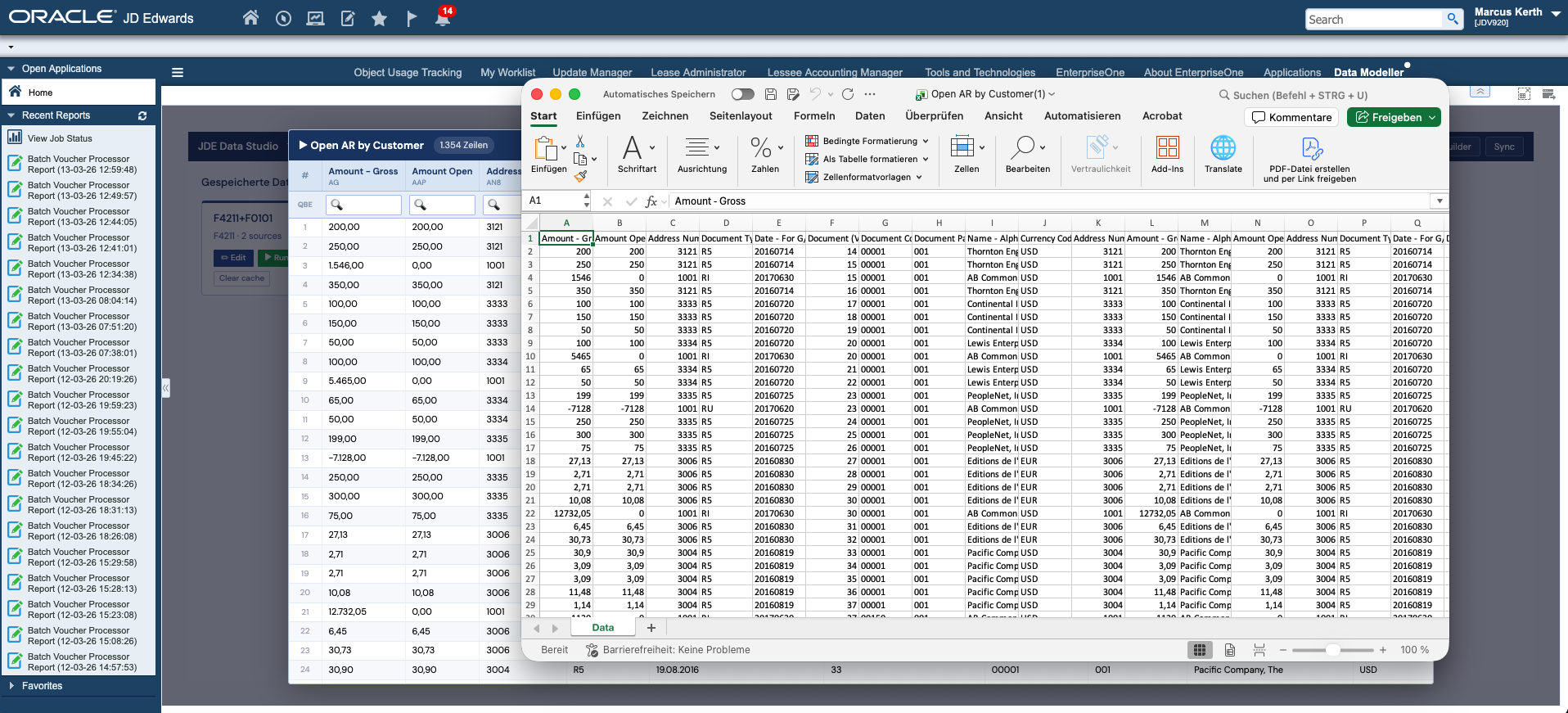Click the cut scissors icon
1568x713 pixels.
(580, 142)
